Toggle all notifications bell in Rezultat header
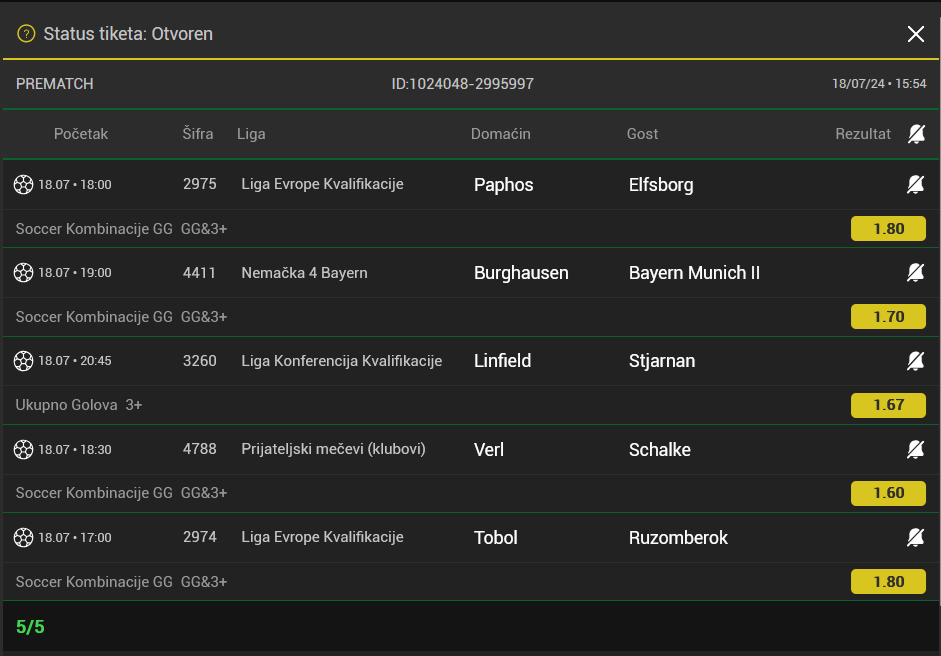The width and height of the screenshot is (941, 656). (x=915, y=134)
